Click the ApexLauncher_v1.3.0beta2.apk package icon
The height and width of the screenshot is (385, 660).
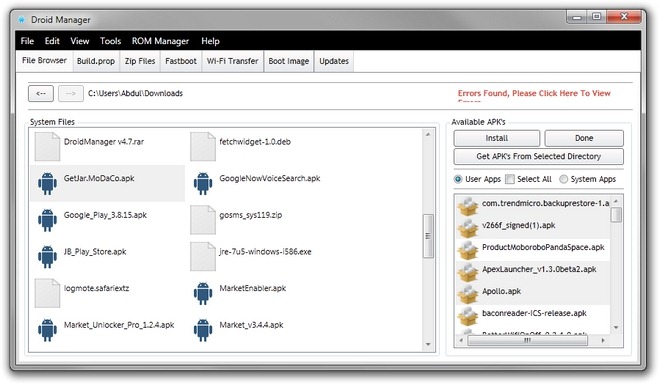(x=468, y=272)
